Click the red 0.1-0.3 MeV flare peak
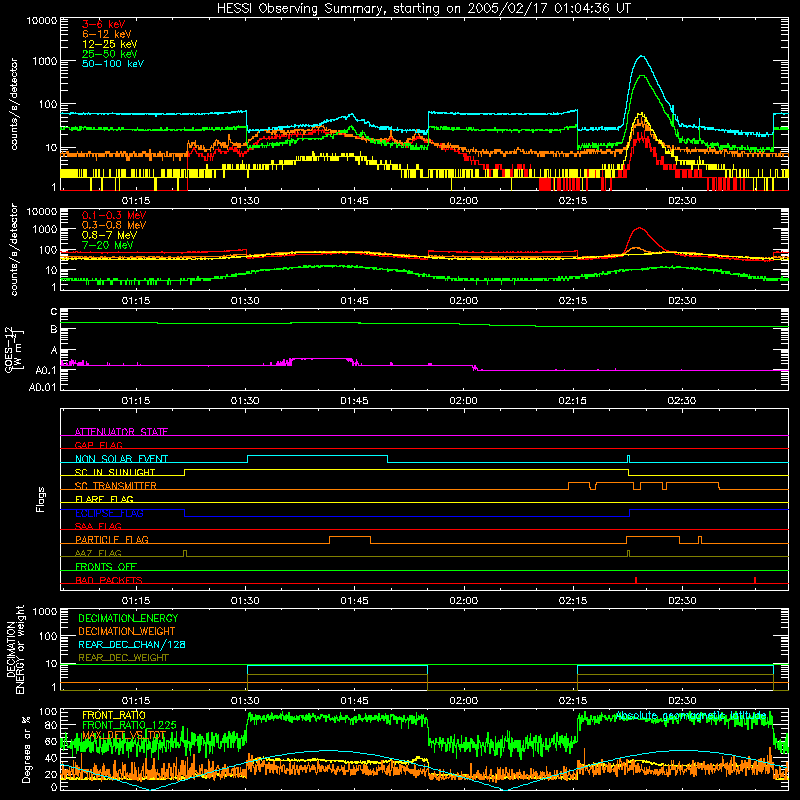Image resolution: width=800 pixels, height=800 pixels. point(639,228)
